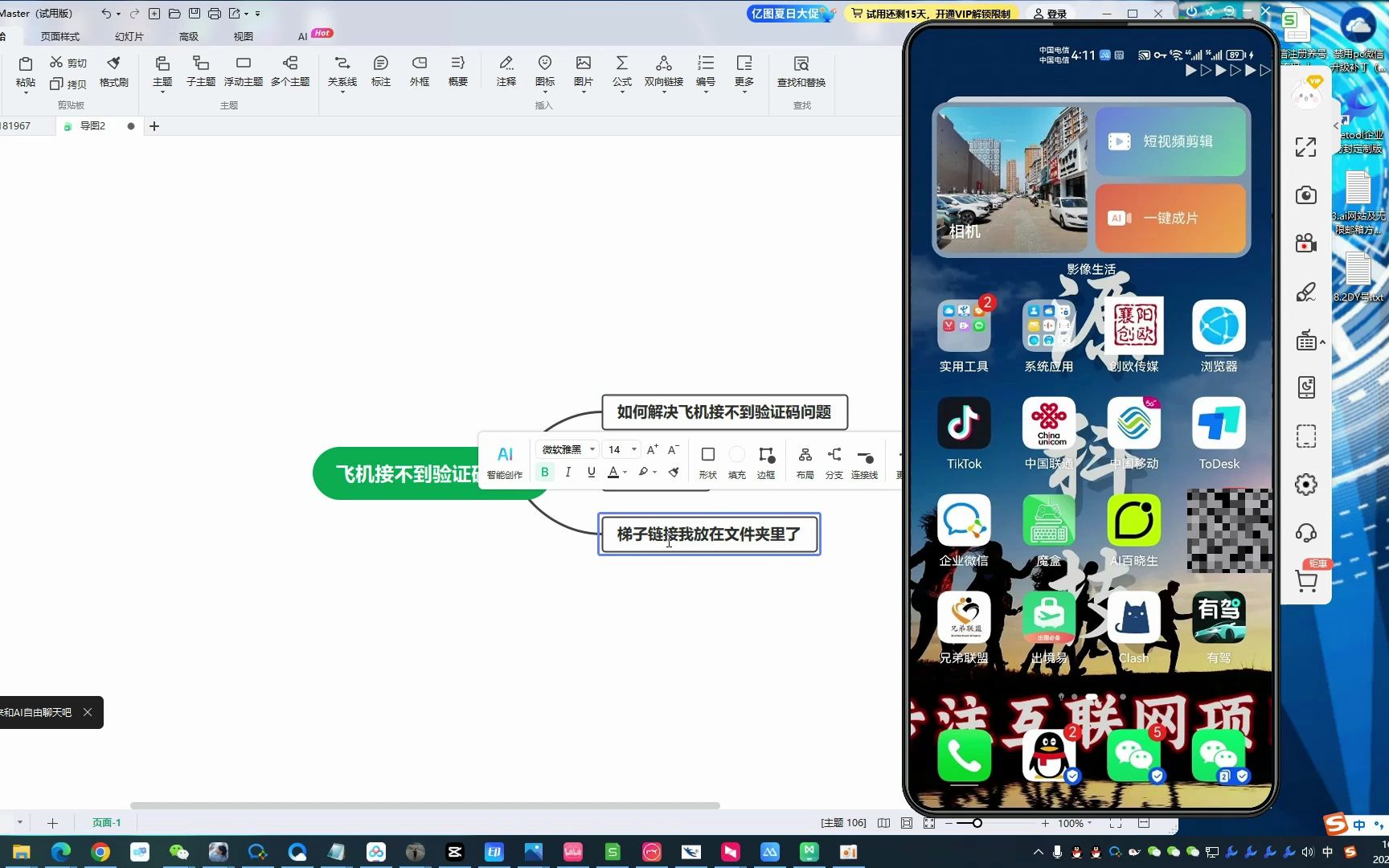Open Branch (分支) style in floating toolbar
The width and height of the screenshot is (1389, 868).
point(834,462)
